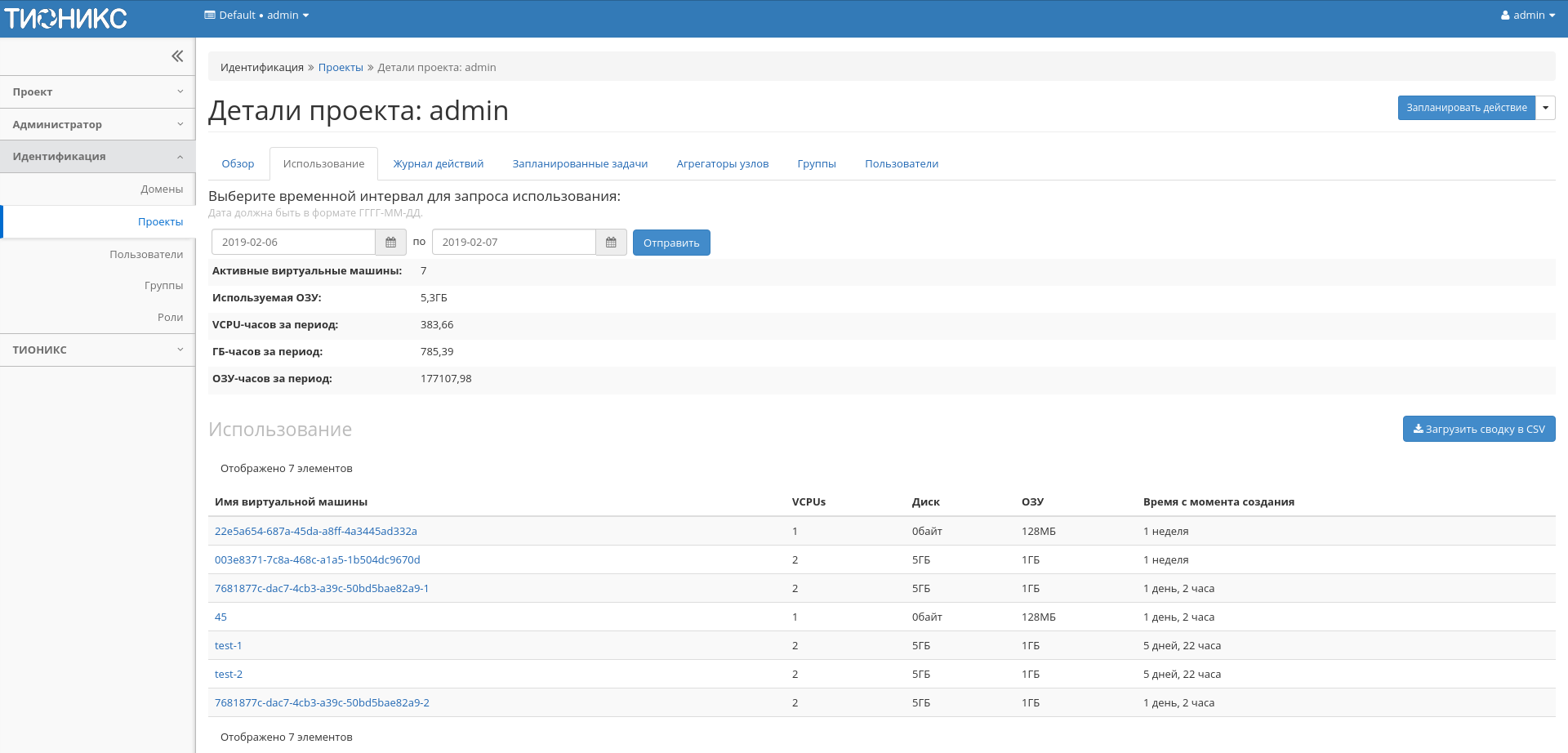Open the Default • admin project selector

pyautogui.click(x=256, y=16)
